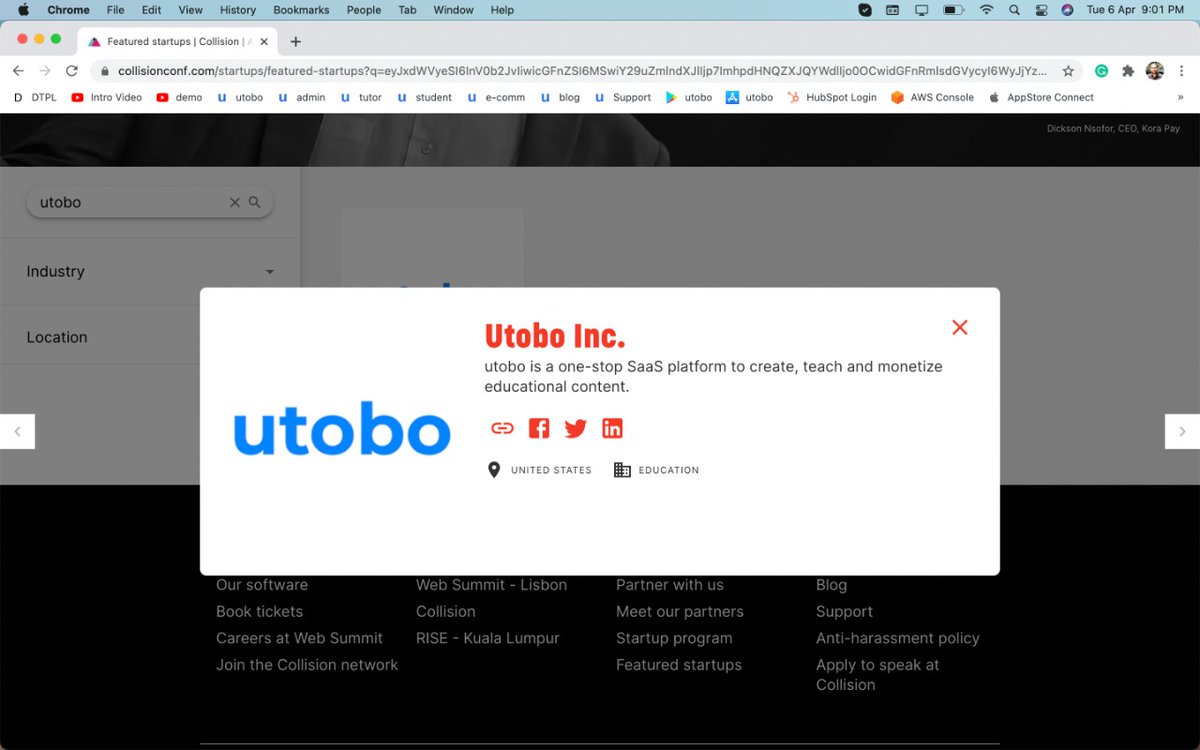Open the admin bookmark
Image resolution: width=1200 pixels, height=750 pixels.
click(302, 97)
